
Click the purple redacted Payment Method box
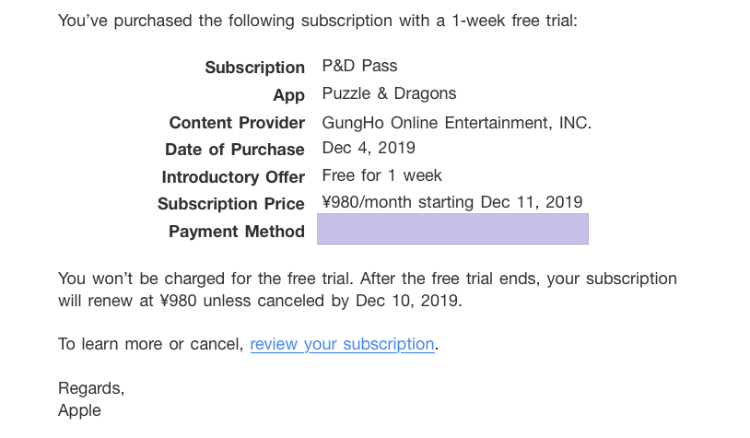[x=452, y=231]
